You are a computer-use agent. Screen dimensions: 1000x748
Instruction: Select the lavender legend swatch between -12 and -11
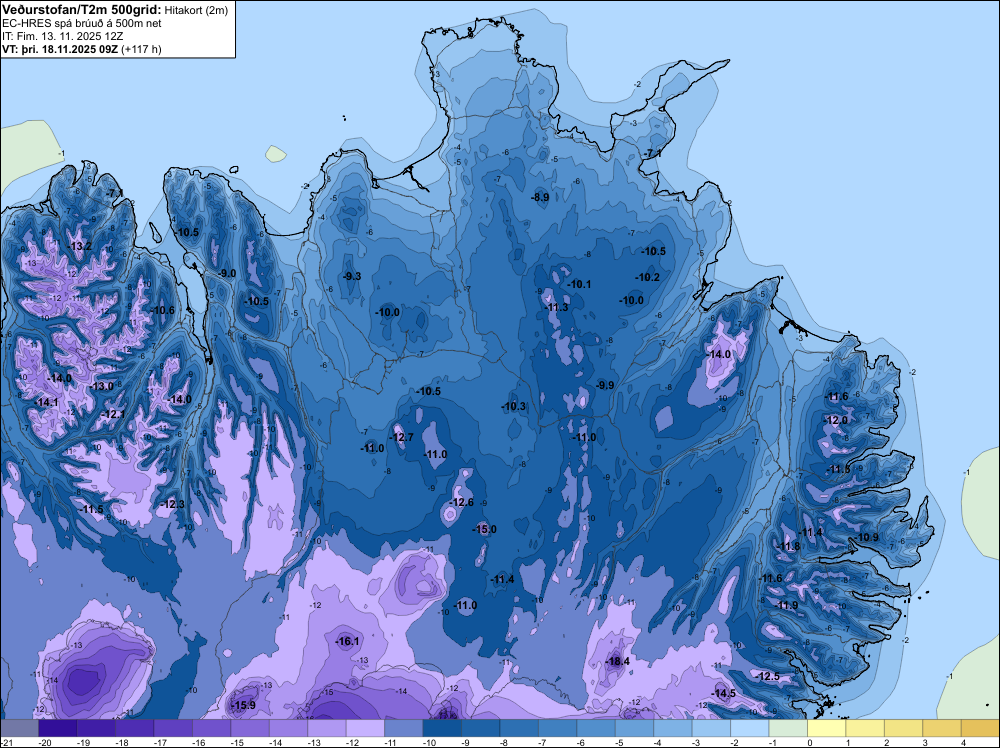click(365, 728)
